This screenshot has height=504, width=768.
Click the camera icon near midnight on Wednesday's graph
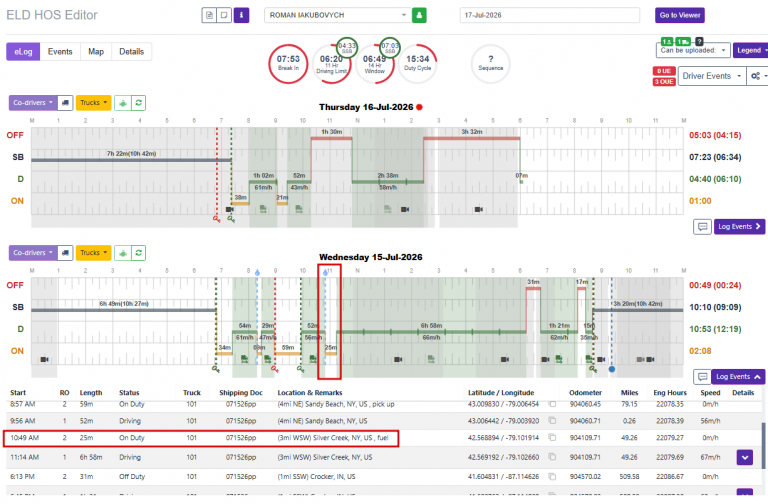[x=45, y=360]
